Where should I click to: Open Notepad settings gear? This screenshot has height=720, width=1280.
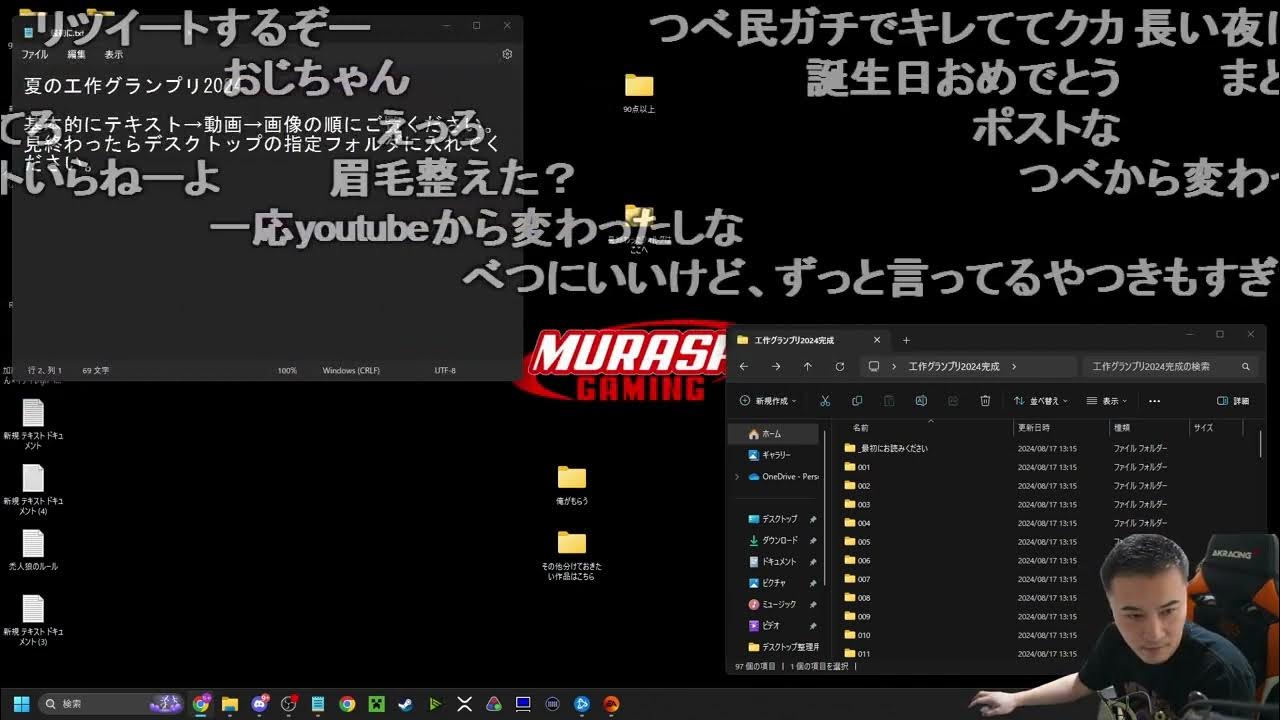507,54
